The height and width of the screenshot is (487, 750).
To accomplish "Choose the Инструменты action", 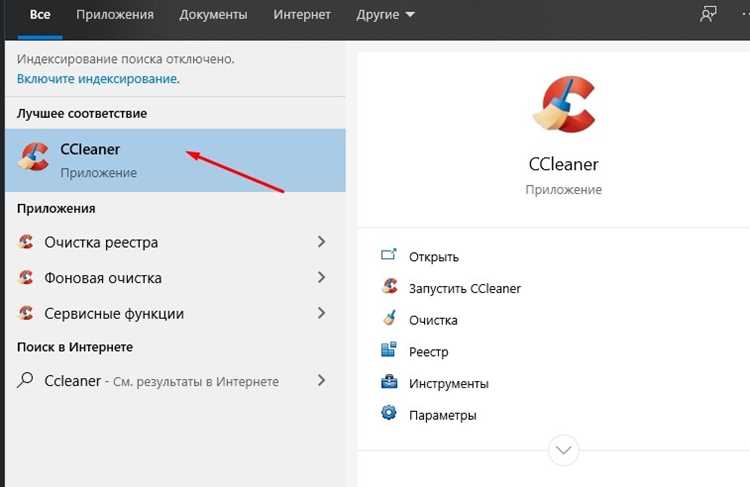I will pyautogui.click(x=449, y=383).
